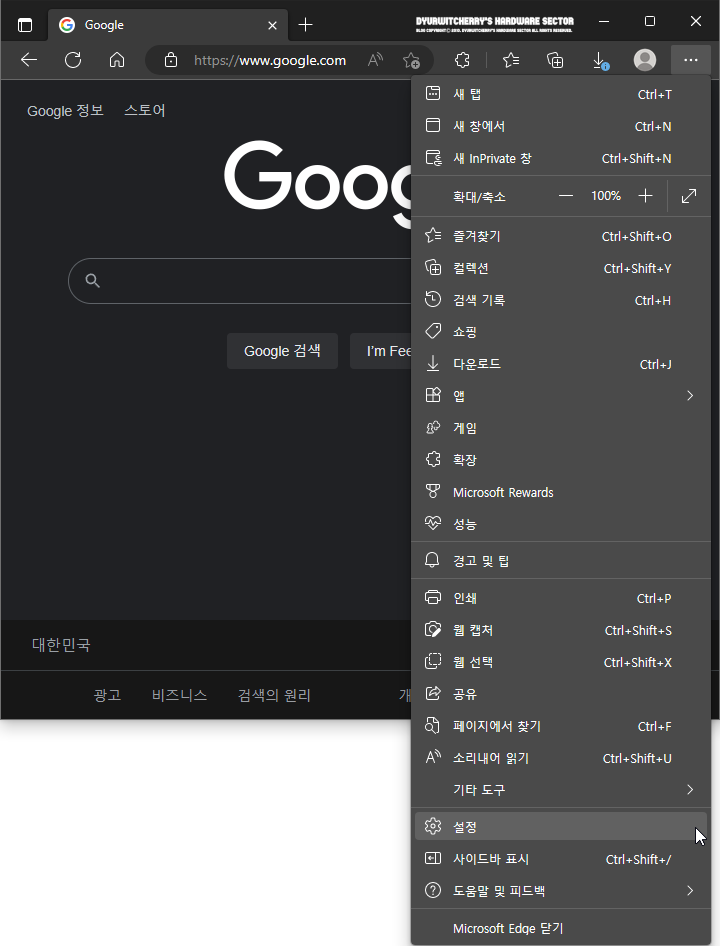Zoom out with the minus button

click(565, 195)
